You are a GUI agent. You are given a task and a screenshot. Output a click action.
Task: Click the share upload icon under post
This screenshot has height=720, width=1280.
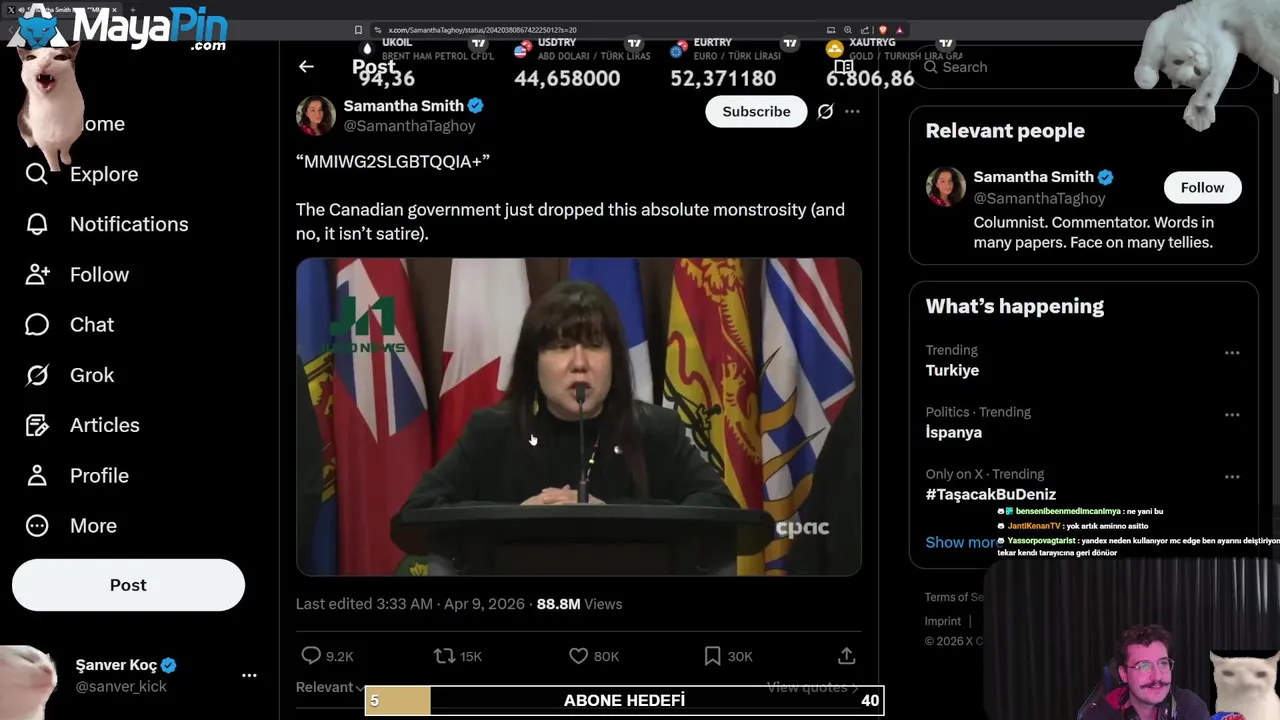point(846,656)
